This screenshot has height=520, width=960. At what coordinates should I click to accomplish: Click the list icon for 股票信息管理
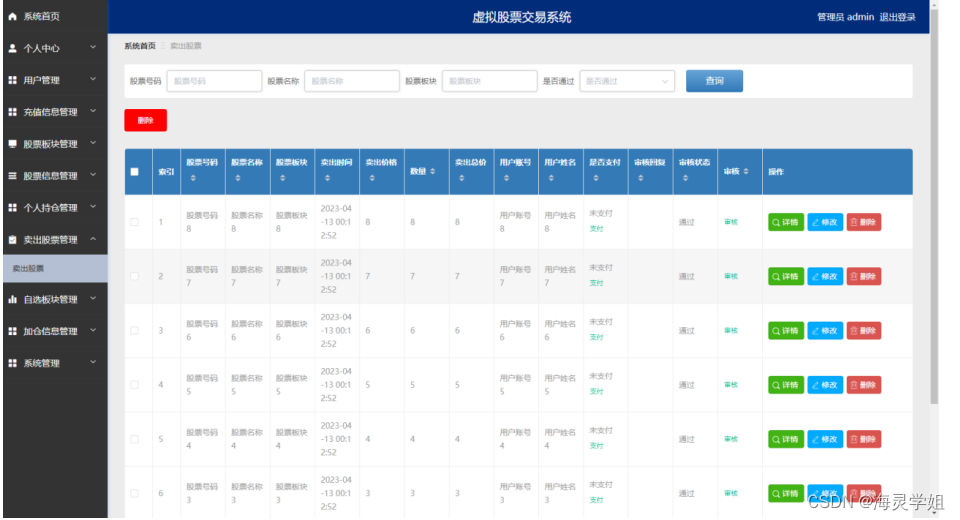click(12, 176)
